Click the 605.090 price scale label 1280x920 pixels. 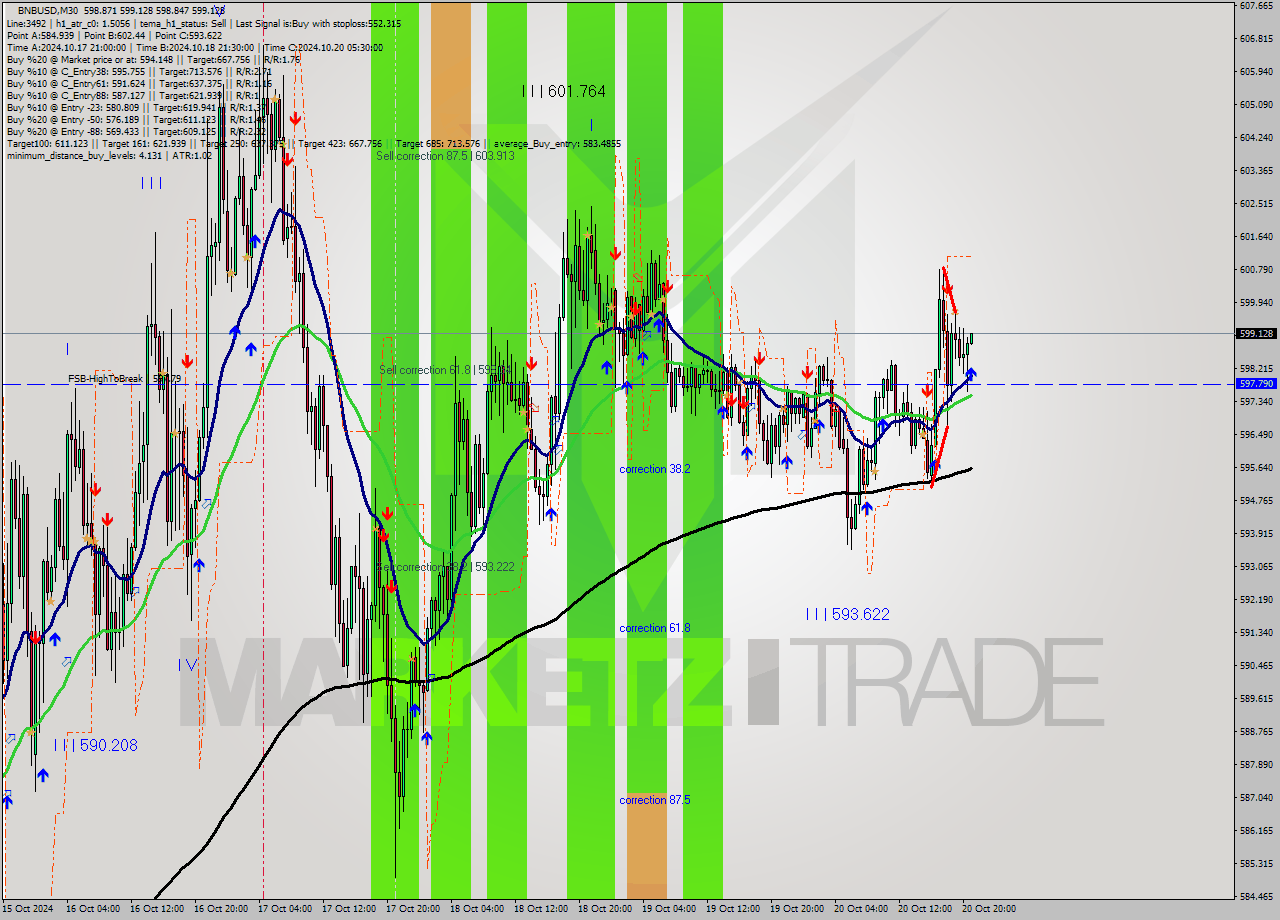(1256, 104)
